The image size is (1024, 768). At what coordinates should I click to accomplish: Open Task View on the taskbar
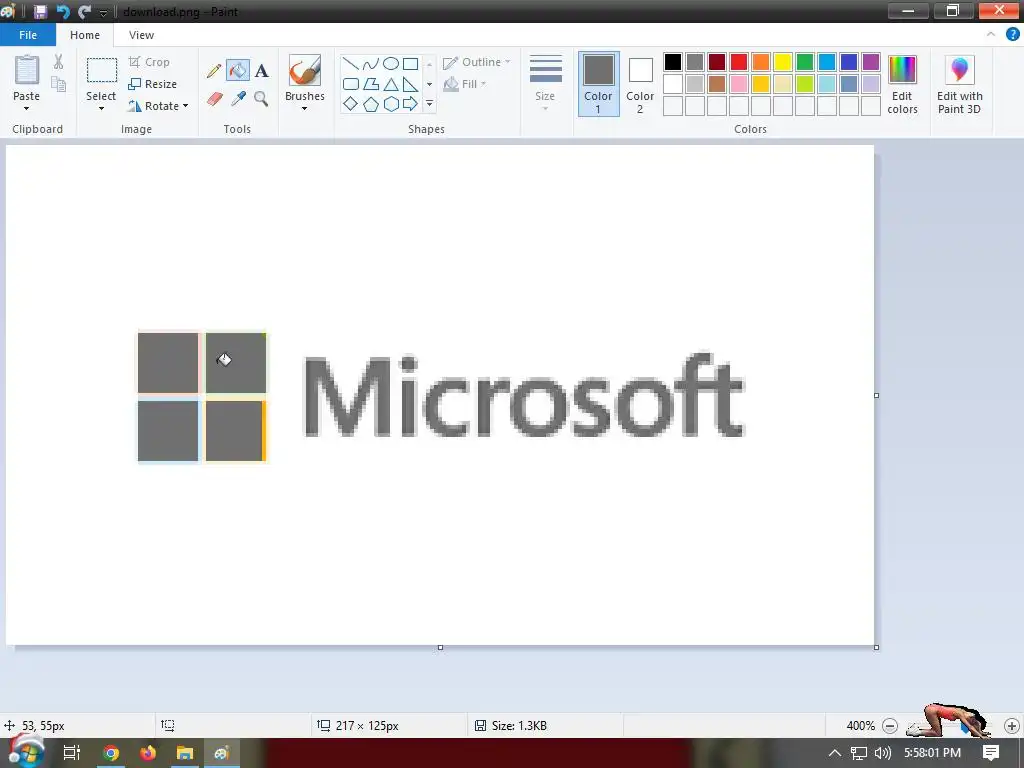[71, 753]
